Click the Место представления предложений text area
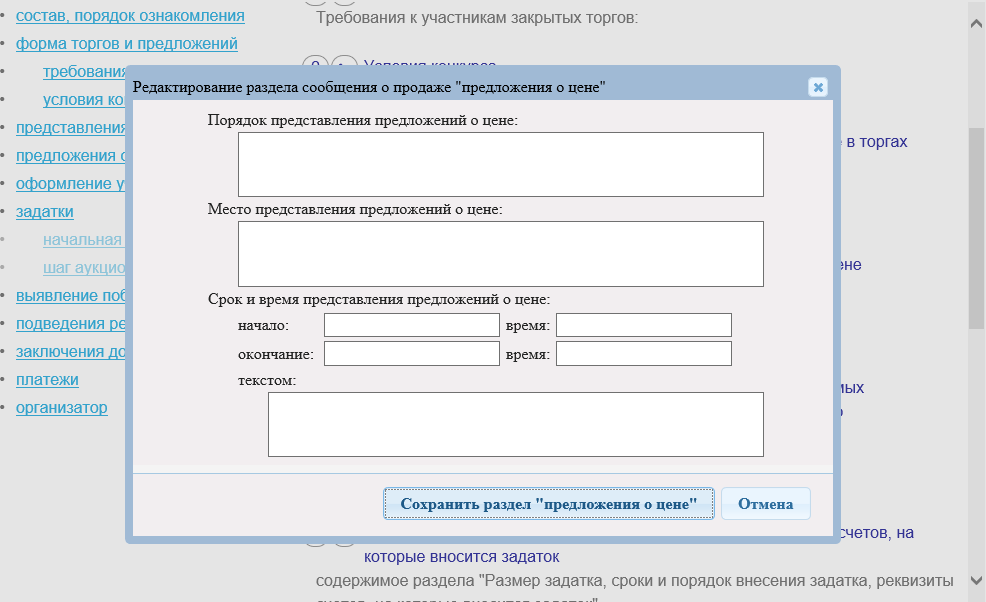The width and height of the screenshot is (986, 602). tap(500, 254)
